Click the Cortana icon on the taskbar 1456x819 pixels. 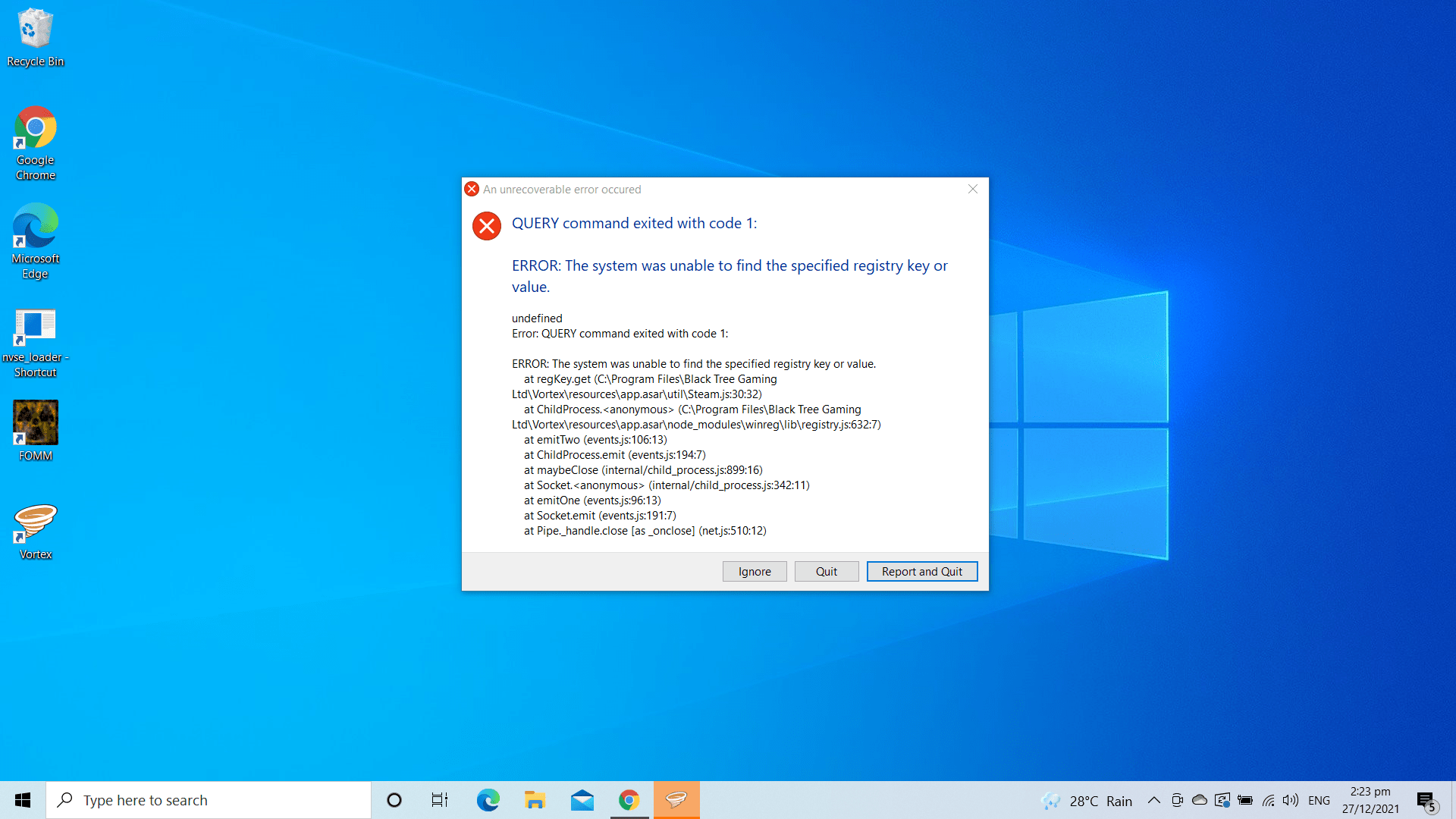pos(394,799)
